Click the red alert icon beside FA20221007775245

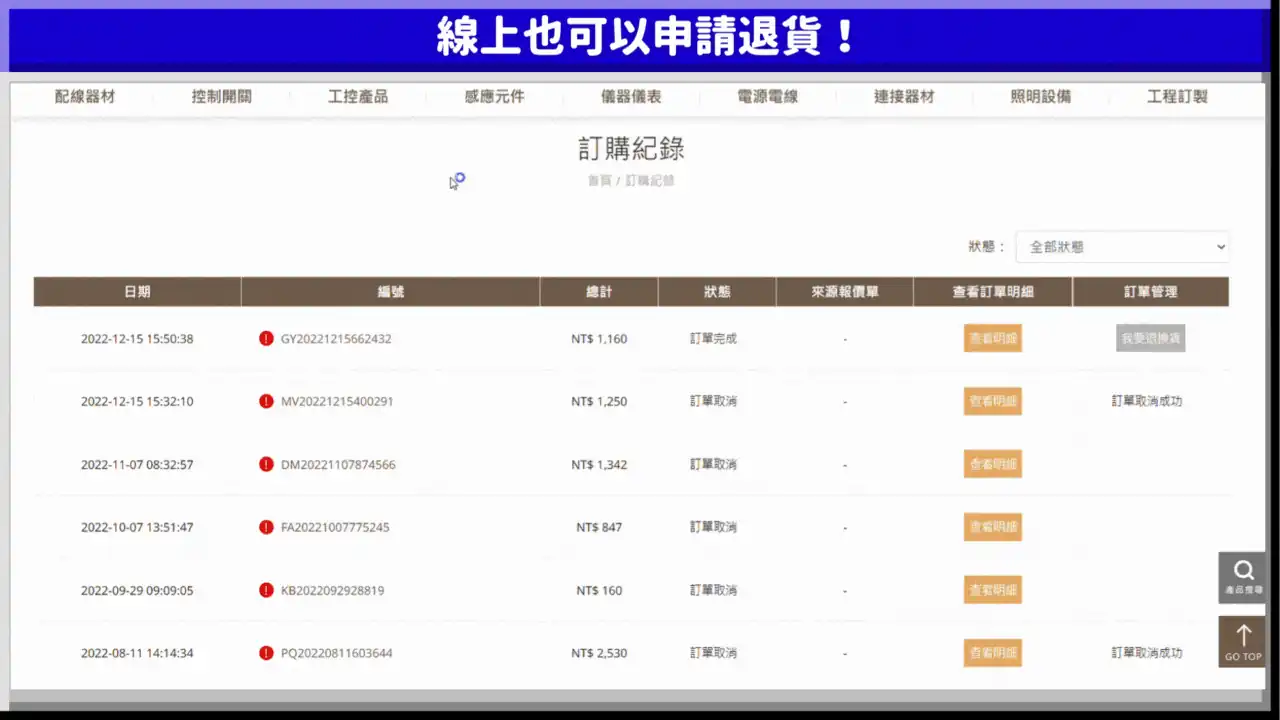[x=266, y=527]
